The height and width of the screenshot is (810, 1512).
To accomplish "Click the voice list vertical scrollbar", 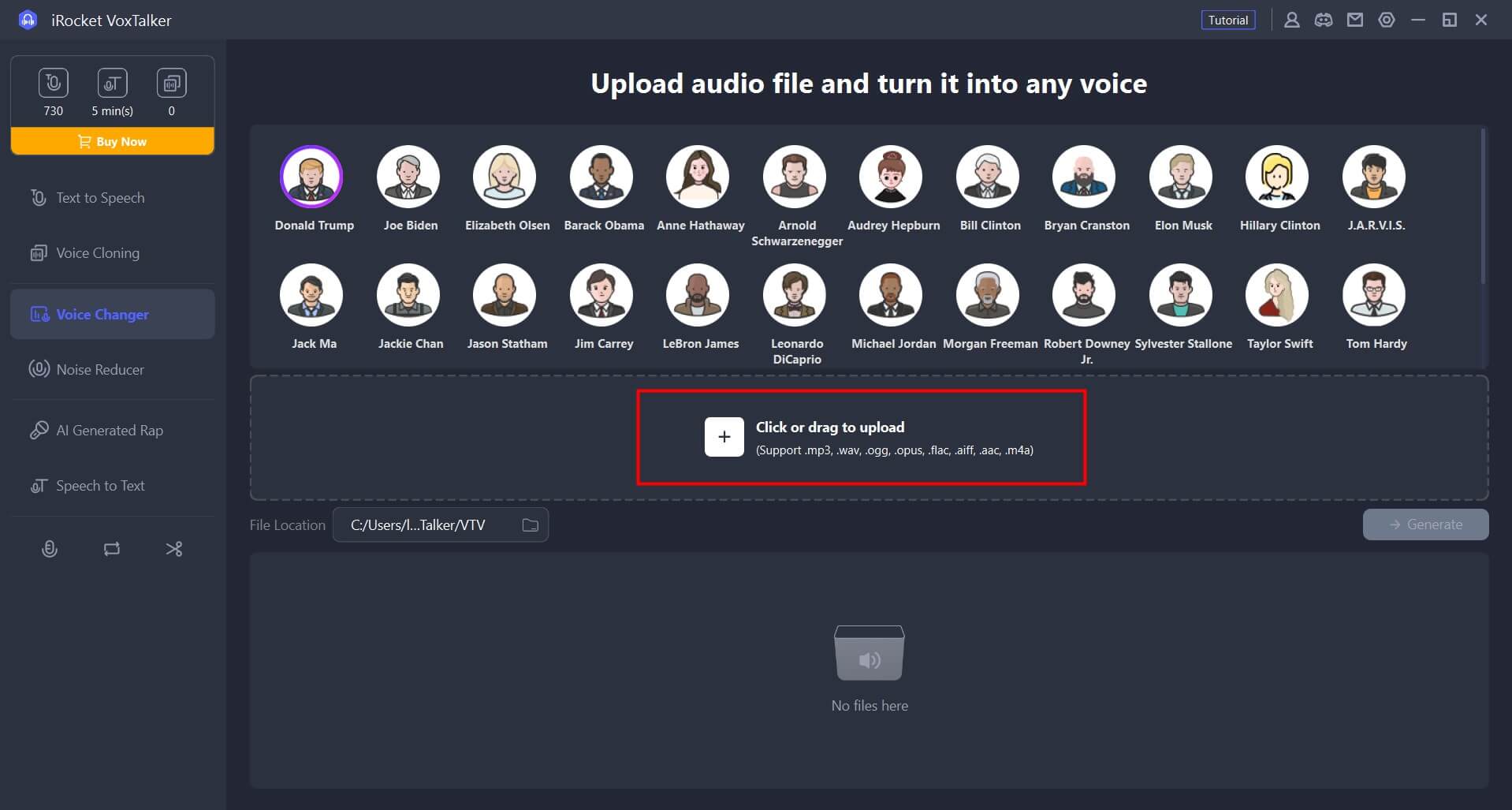I will (x=1483, y=207).
